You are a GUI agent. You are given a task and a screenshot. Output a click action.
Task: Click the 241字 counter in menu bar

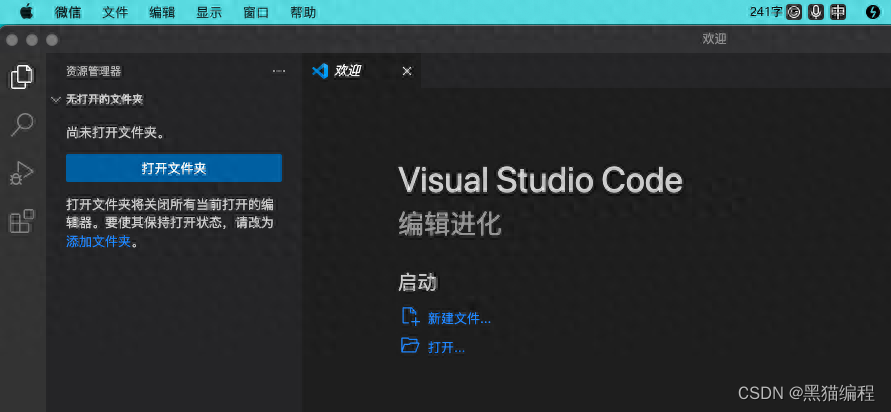[x=766, y=12]
